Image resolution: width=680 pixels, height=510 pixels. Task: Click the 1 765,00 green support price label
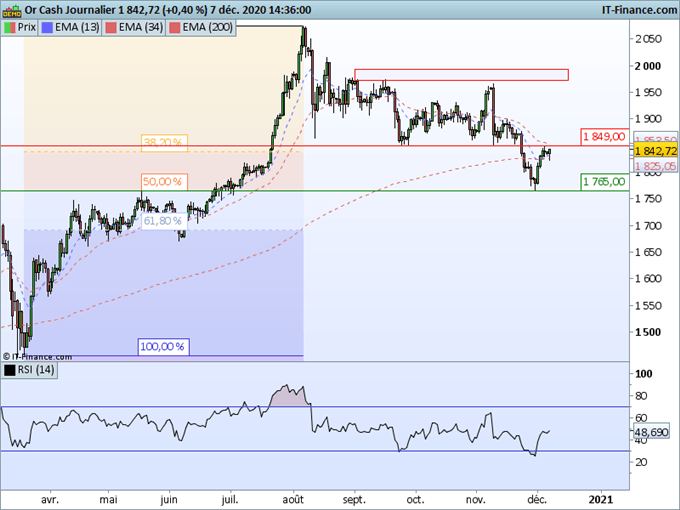(x=605, y=182)
